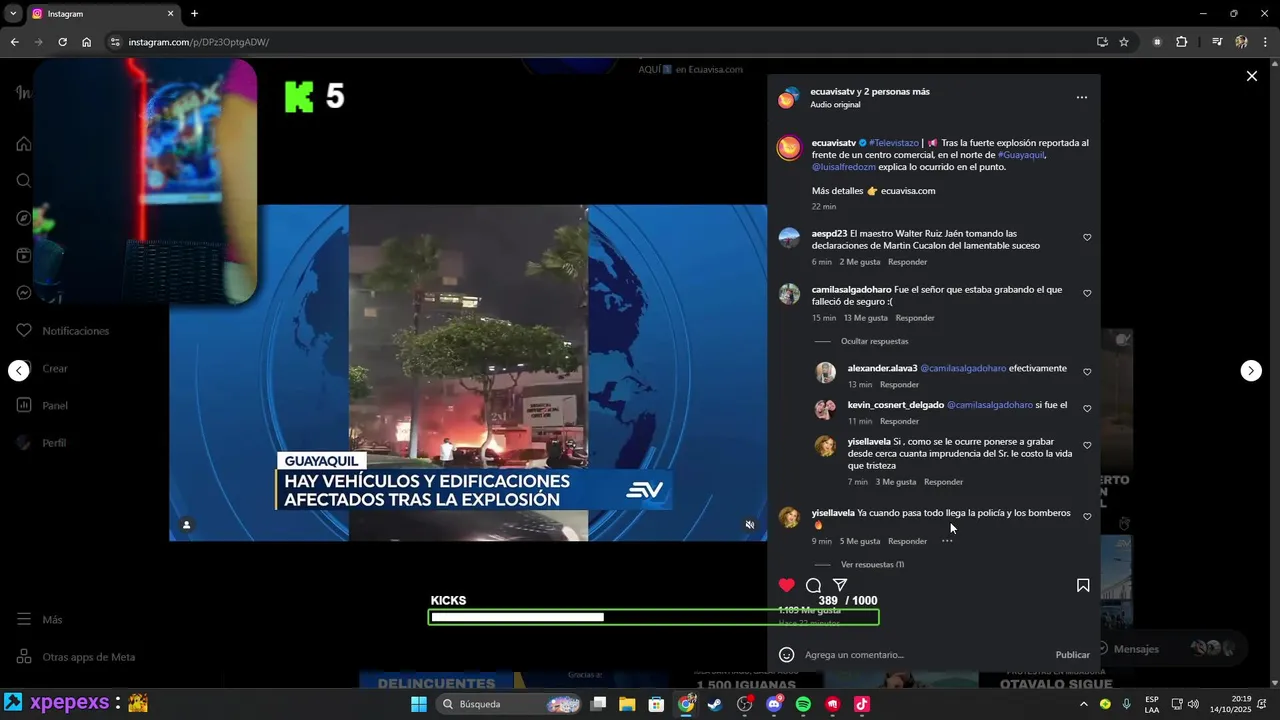1280x720 pixels.
Task: Open the Chrome home page button
Action: (x=87, y=42)
